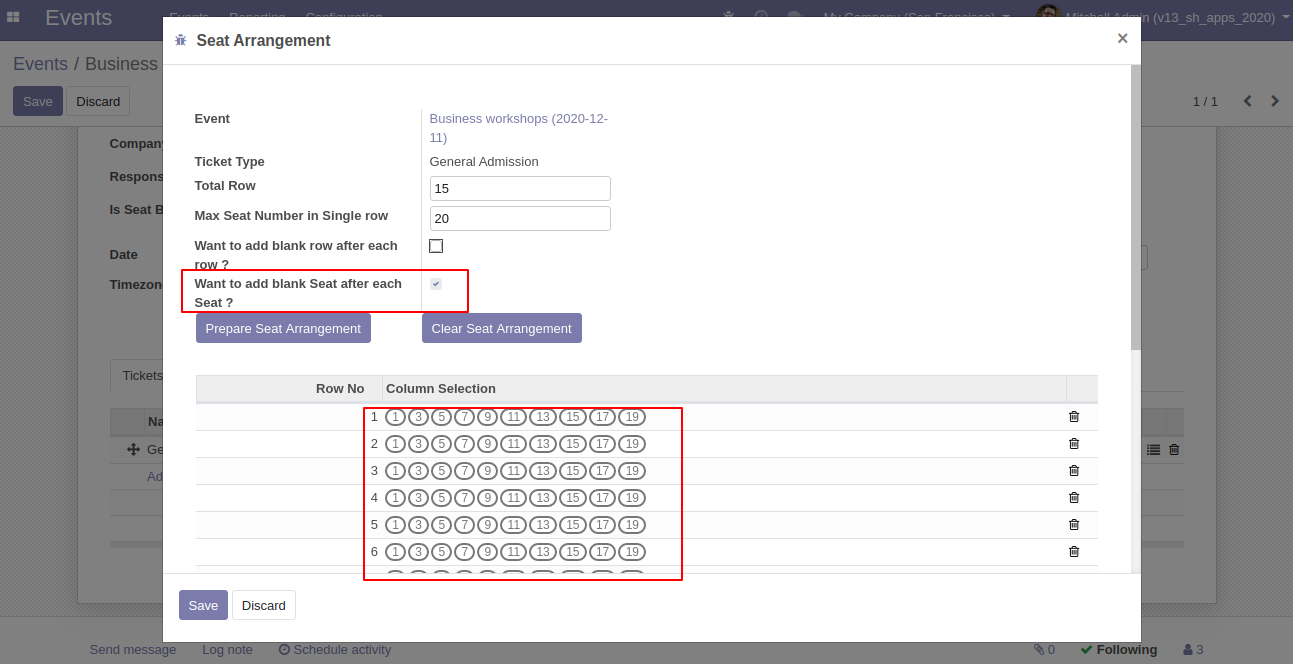Delete row 1 with its trash icon

click(x=1074, y=417)
